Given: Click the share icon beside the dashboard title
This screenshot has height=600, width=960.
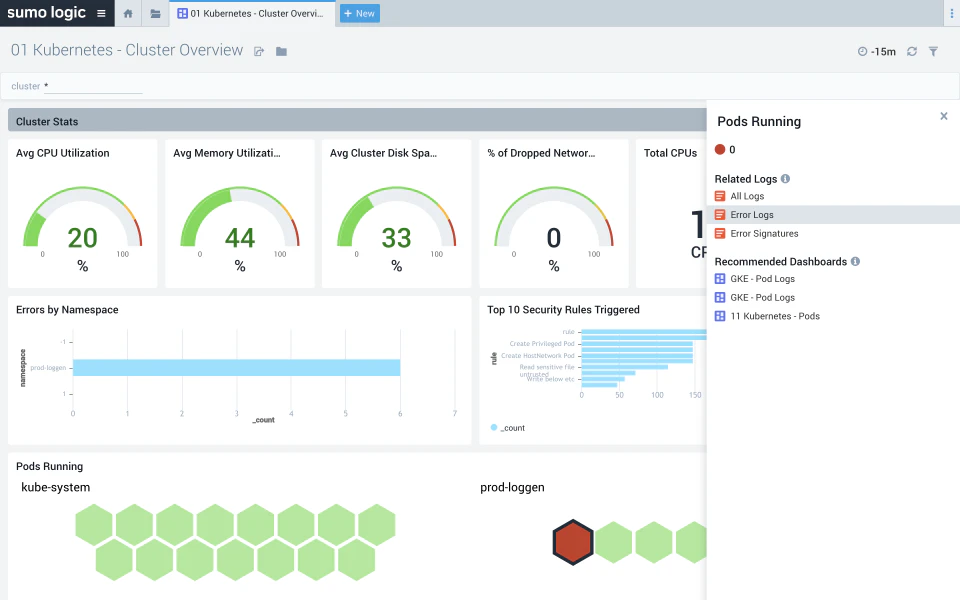Looking at the screenshot, I should [259, 50].
